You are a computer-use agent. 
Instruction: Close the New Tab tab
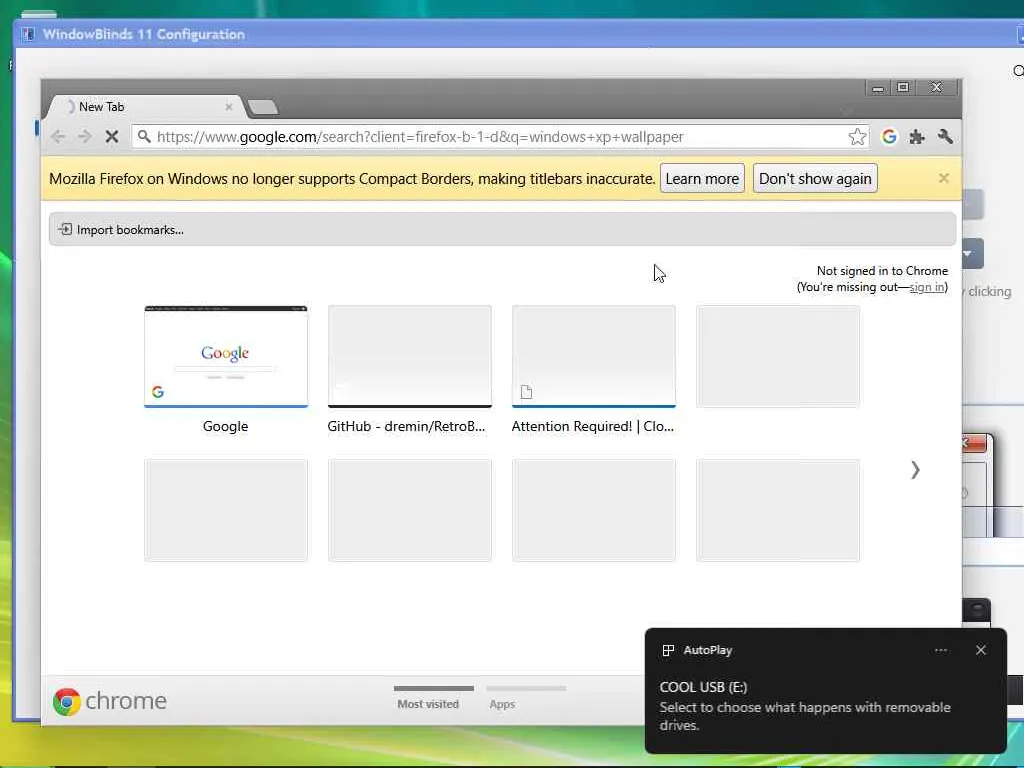click(229, 106)
